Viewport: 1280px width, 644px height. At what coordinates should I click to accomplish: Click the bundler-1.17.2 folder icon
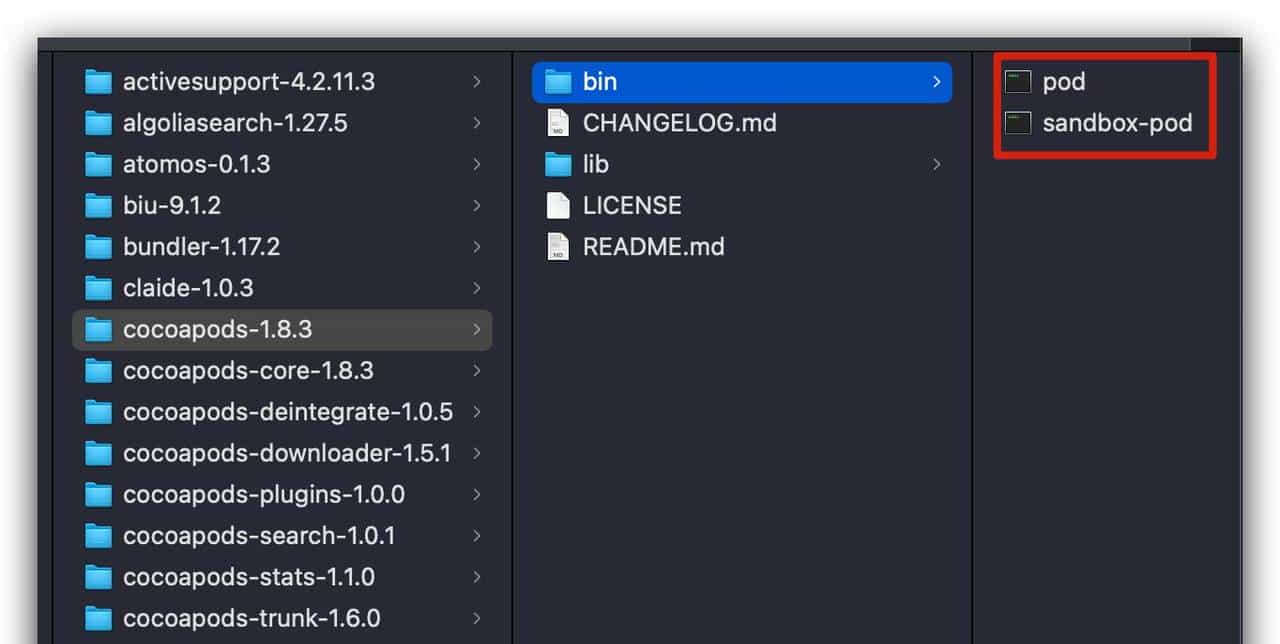98,246
